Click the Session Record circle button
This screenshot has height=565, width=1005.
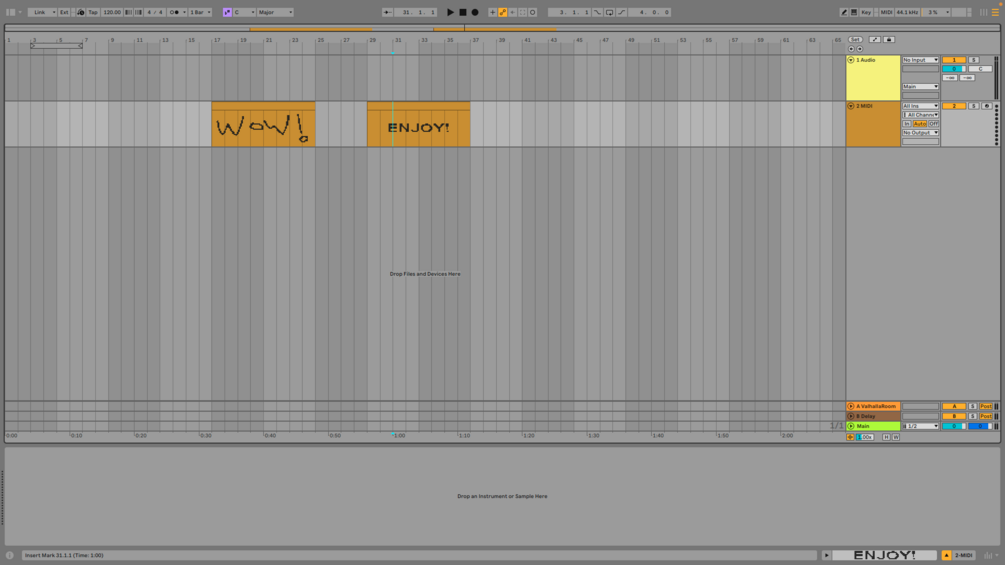[x=533, y=12]
